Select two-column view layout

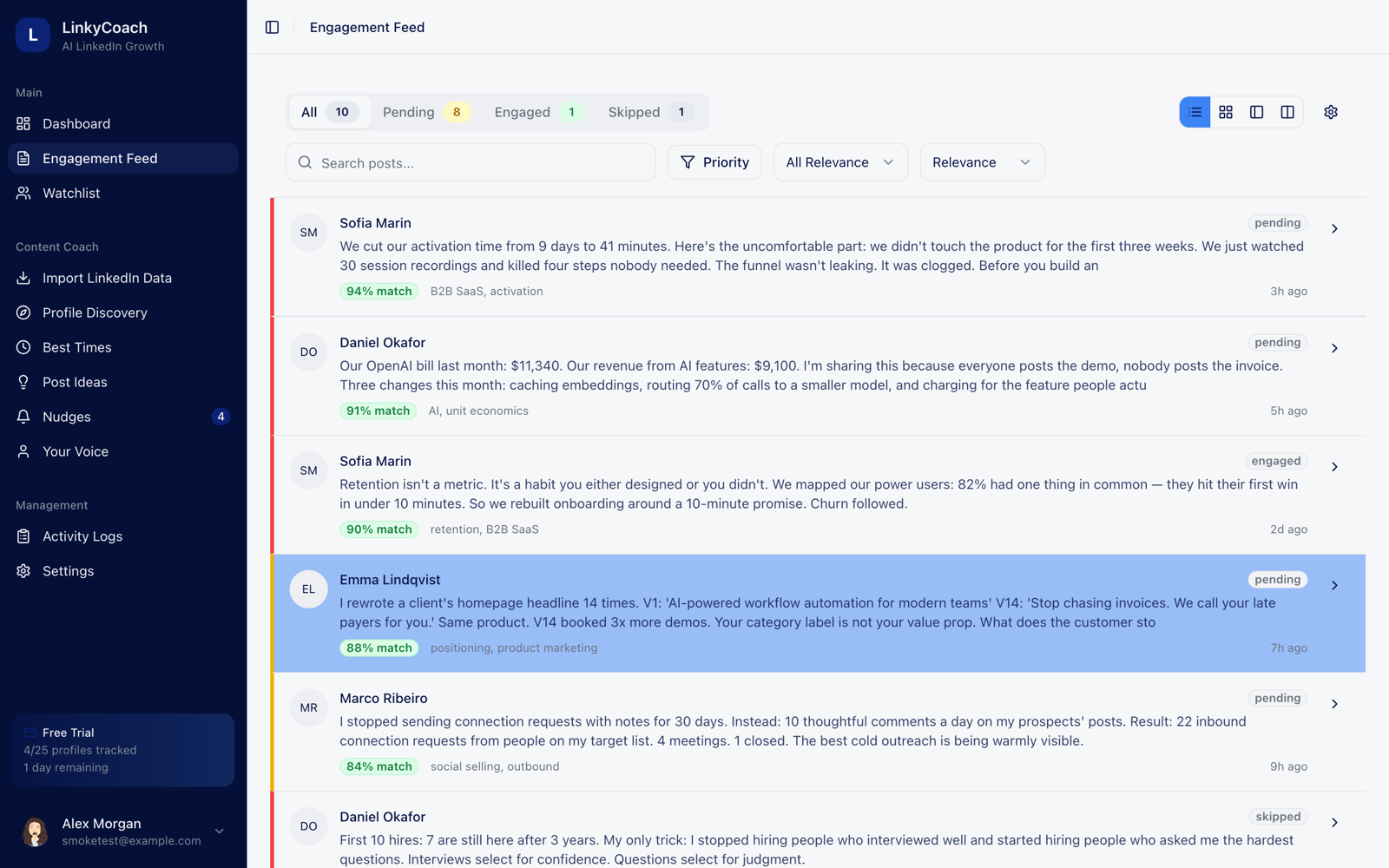(x=1287, y=112)
